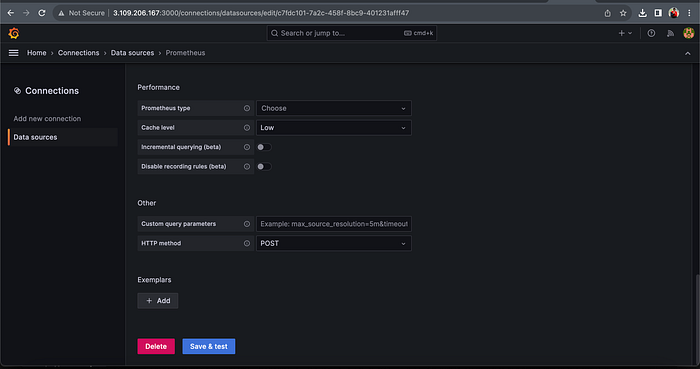Click the Cache level label
This screenshot has height=369, width=700.
[x=158, y=128]
